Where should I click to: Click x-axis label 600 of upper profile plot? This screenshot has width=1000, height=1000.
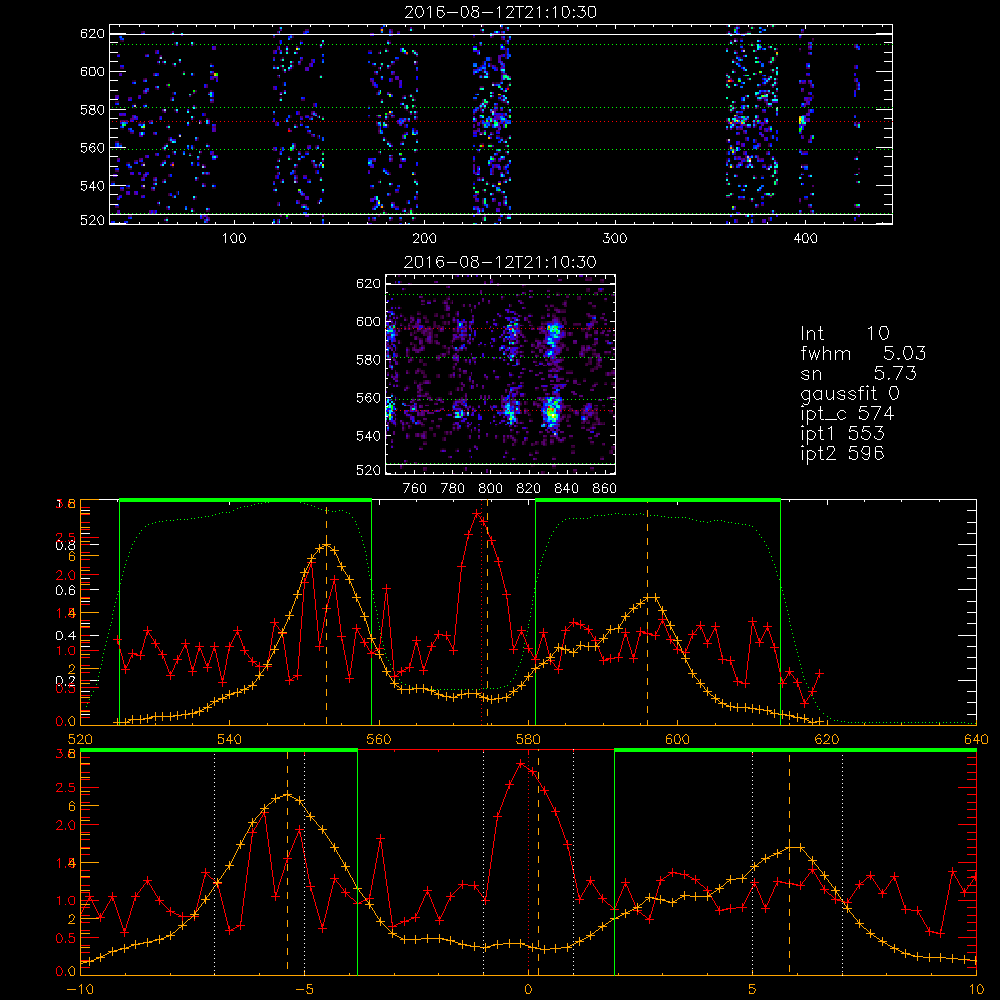coord(677,739)
